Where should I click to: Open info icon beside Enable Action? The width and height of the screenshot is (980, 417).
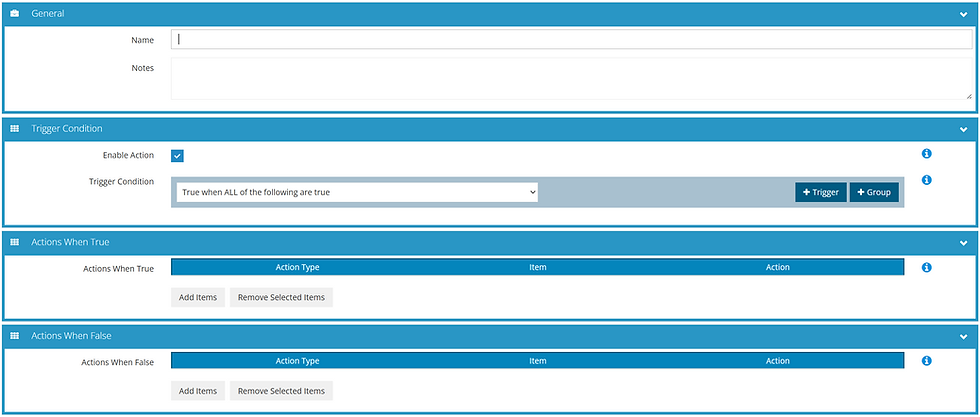point(927,154)
